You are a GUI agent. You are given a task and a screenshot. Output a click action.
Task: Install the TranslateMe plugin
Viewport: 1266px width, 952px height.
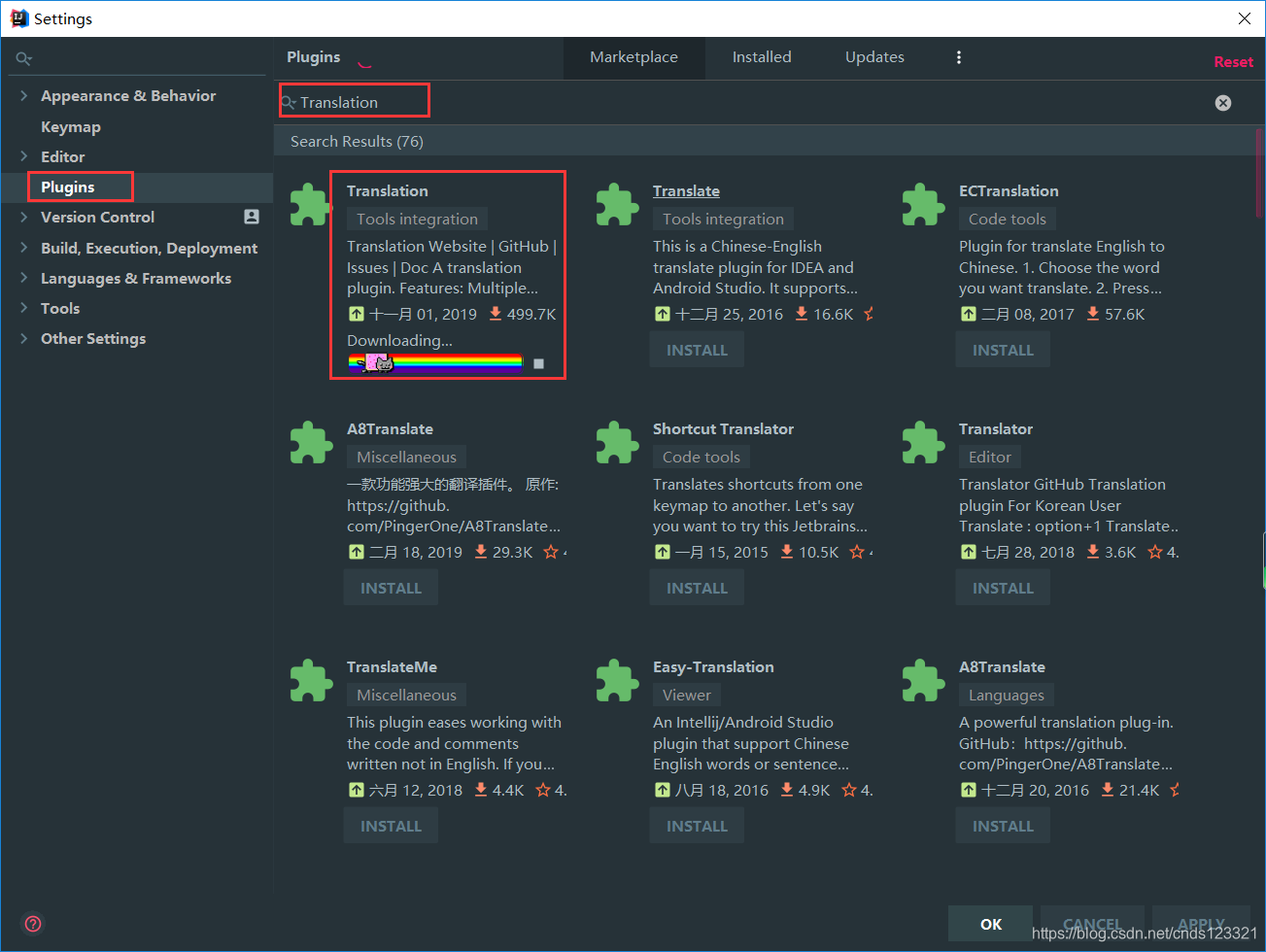[x=391, y=826]
